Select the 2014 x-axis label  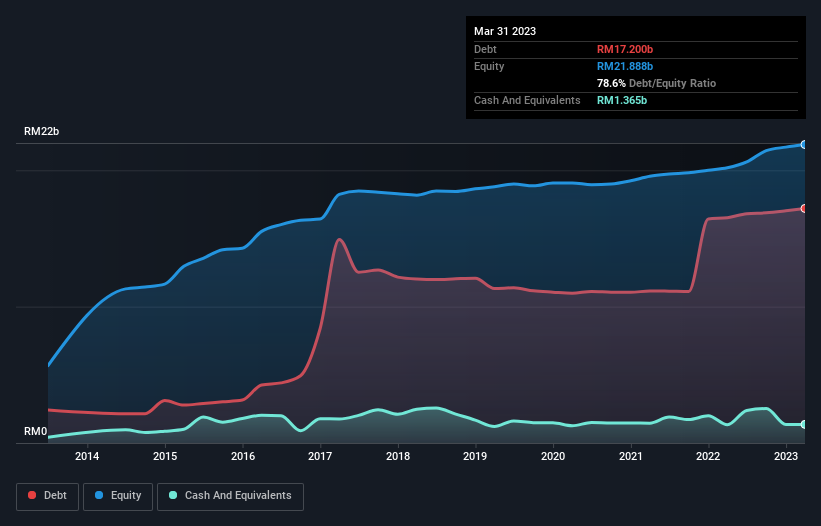click(87, 456)
